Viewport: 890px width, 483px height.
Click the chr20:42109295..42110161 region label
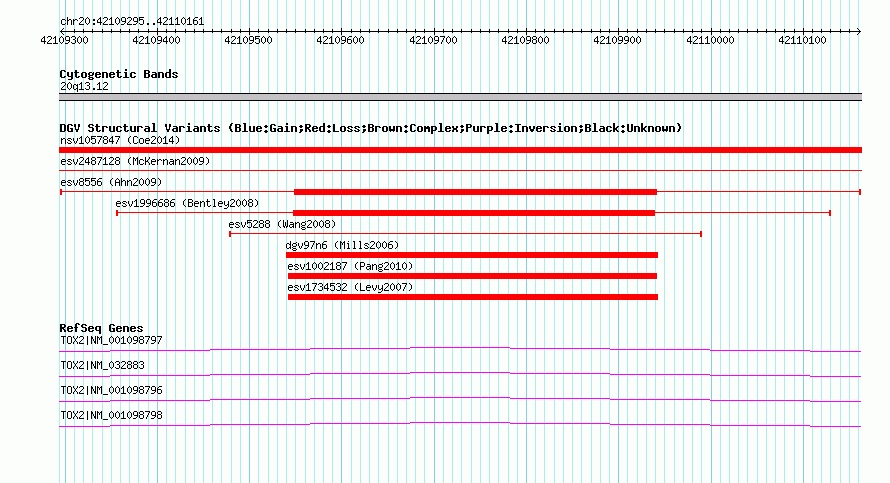tap(132, 21)
